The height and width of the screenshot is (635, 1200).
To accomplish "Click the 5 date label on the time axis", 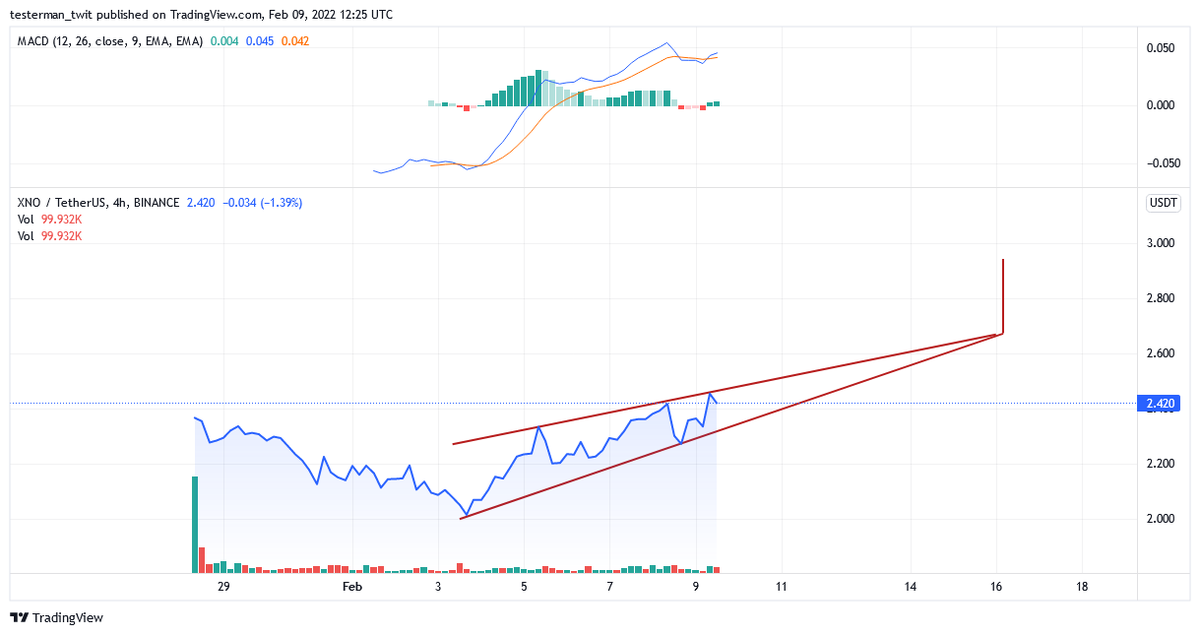I will tap(524, 586).
